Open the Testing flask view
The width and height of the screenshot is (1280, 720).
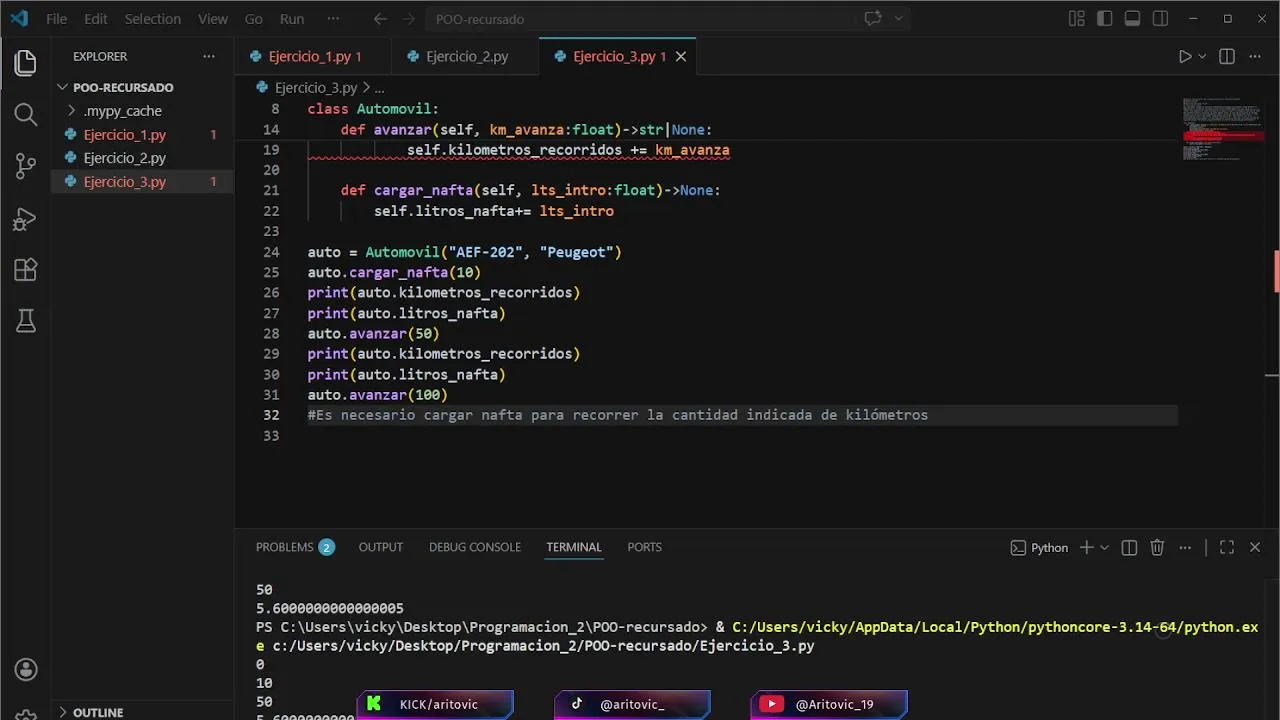coord(26,321)
